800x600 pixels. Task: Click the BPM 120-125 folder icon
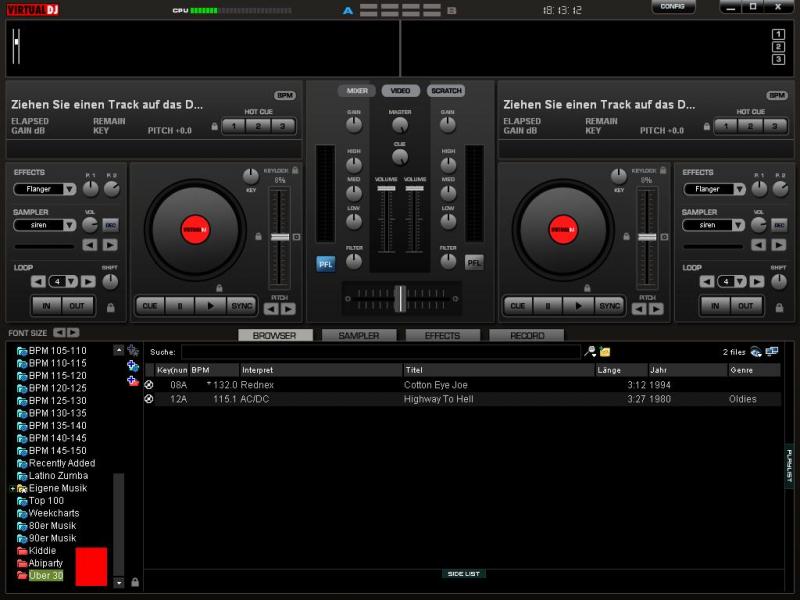(21, 388)
